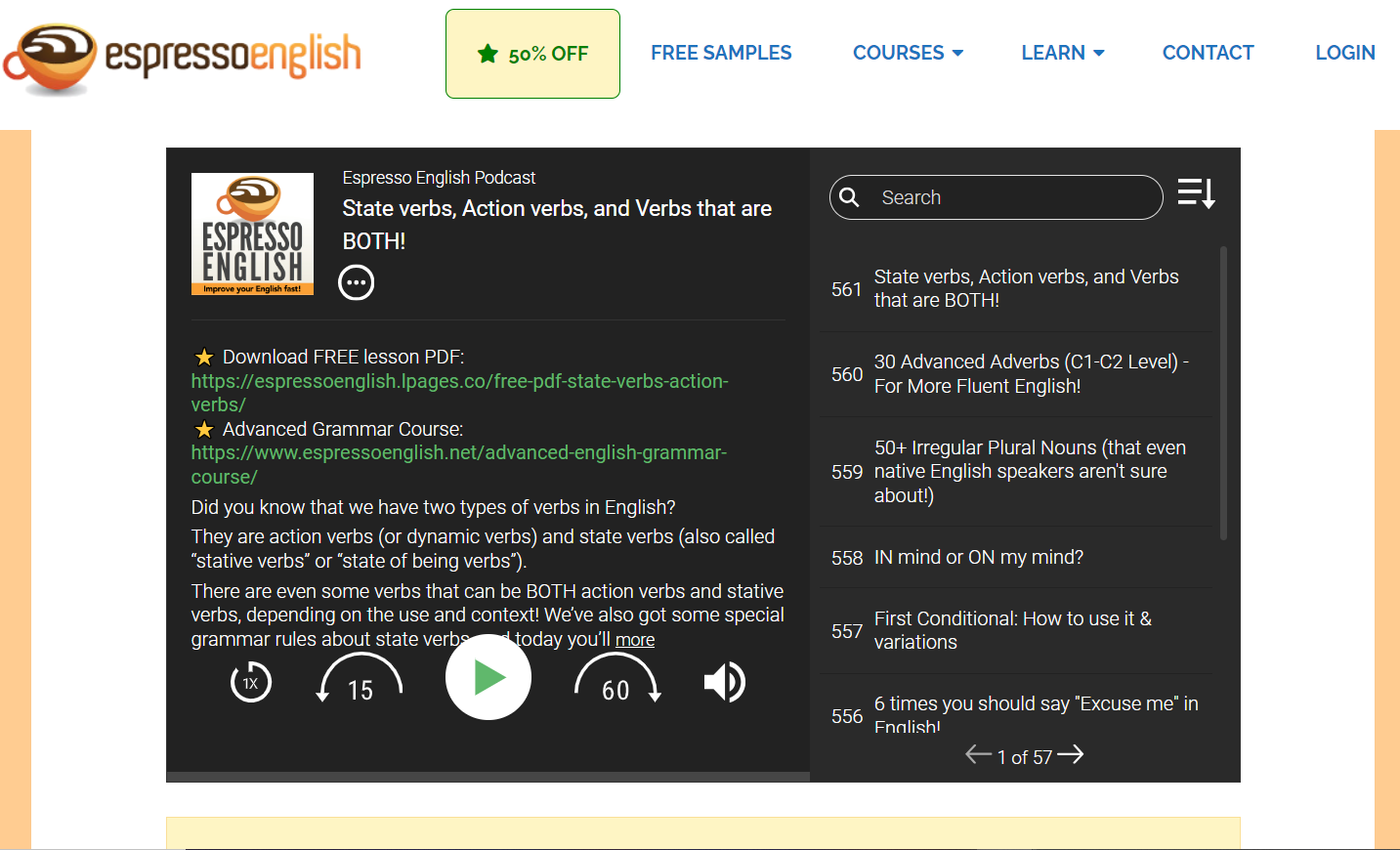Go to the LOGIN page

(x=1344, y=53)
